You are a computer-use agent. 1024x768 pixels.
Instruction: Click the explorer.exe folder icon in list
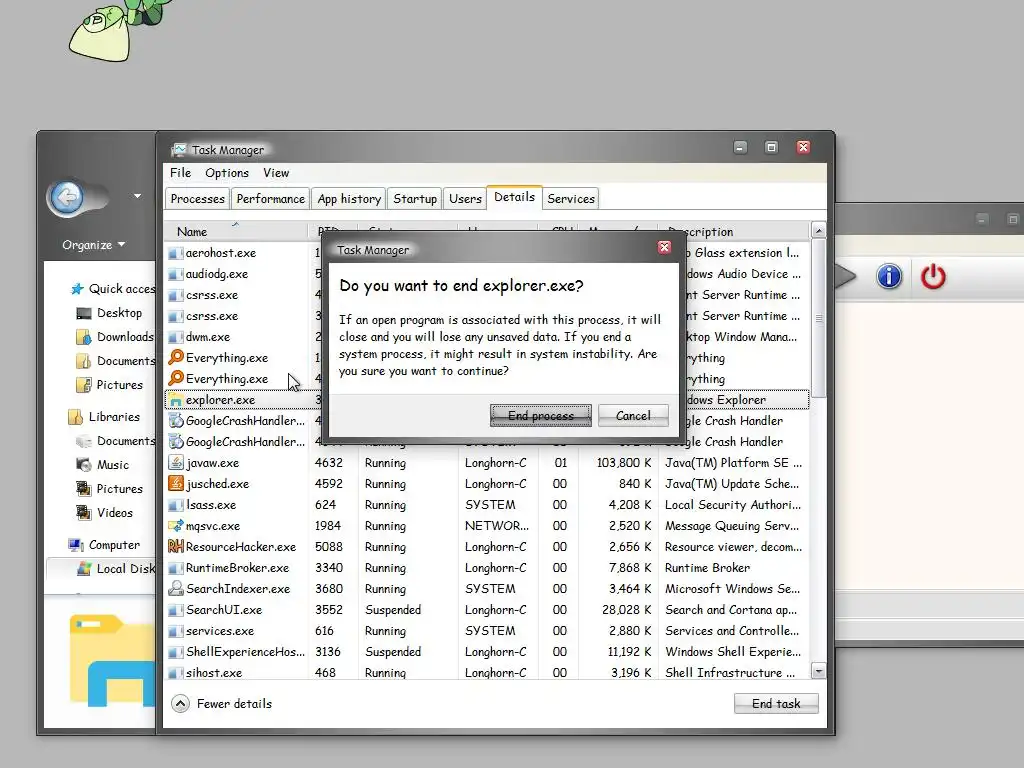click(x=175, y=400)
